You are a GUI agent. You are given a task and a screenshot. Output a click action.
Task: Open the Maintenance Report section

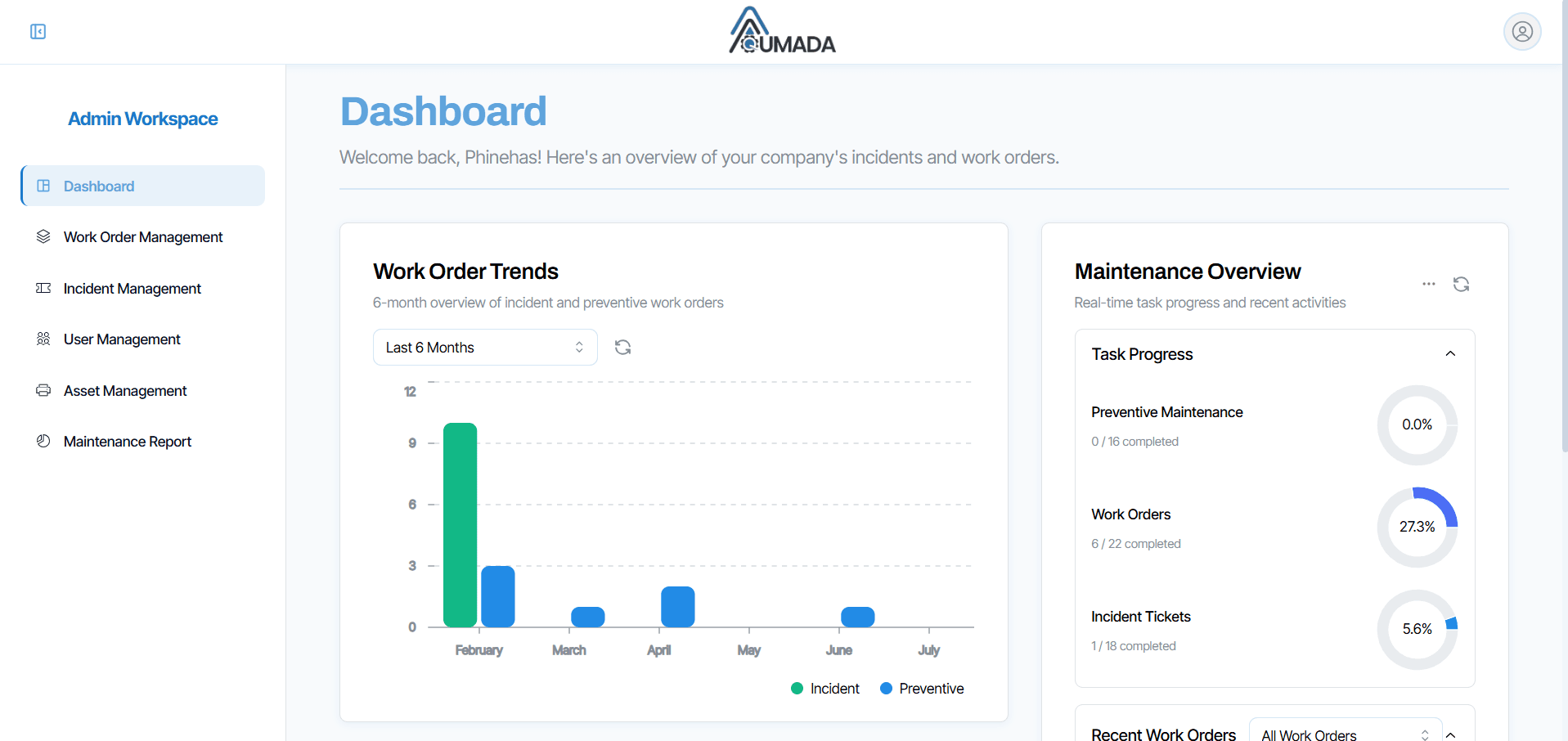pos(143,442)
